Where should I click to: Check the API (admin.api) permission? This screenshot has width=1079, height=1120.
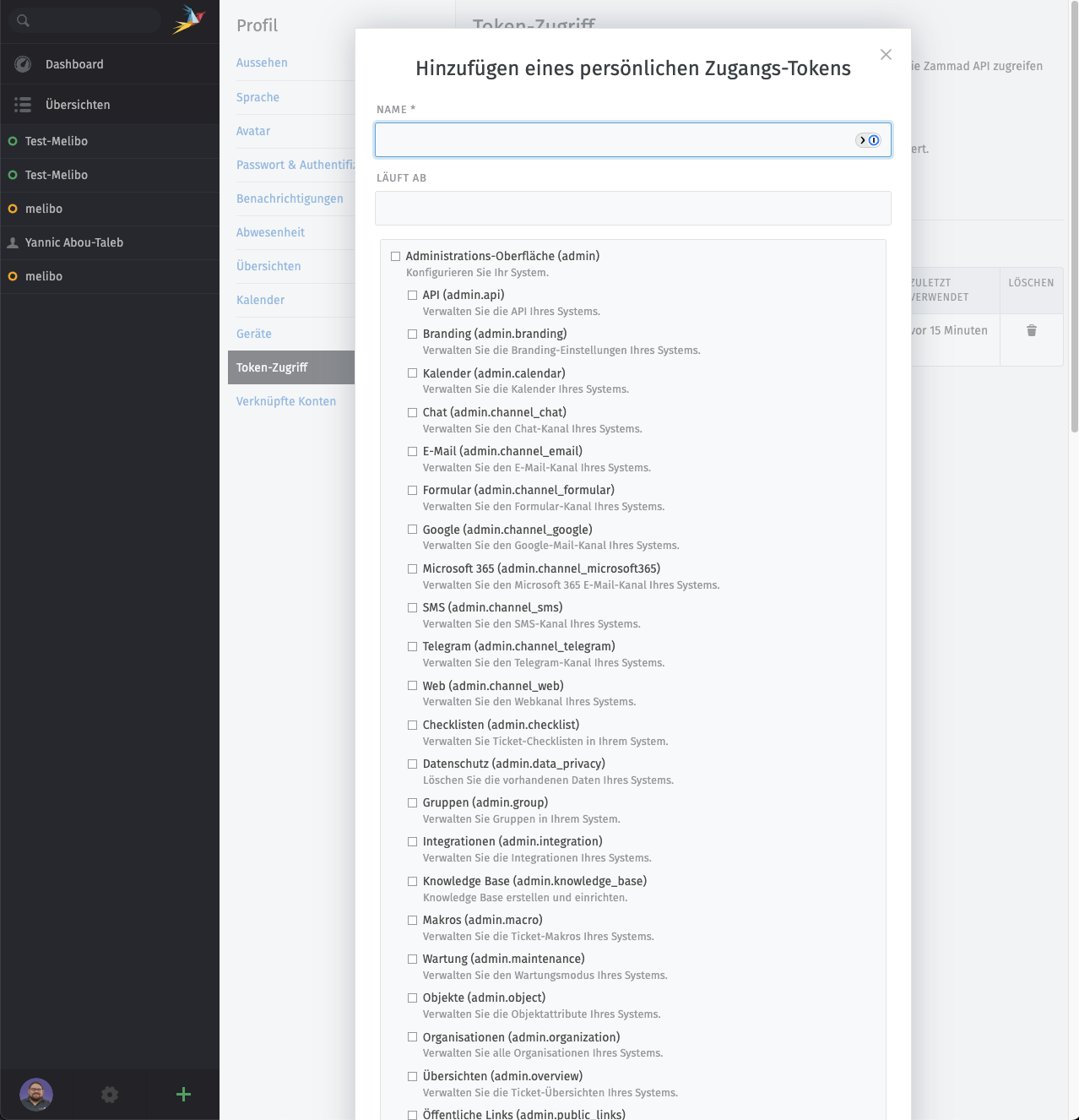pyautogui.click(x=412, y=296)
